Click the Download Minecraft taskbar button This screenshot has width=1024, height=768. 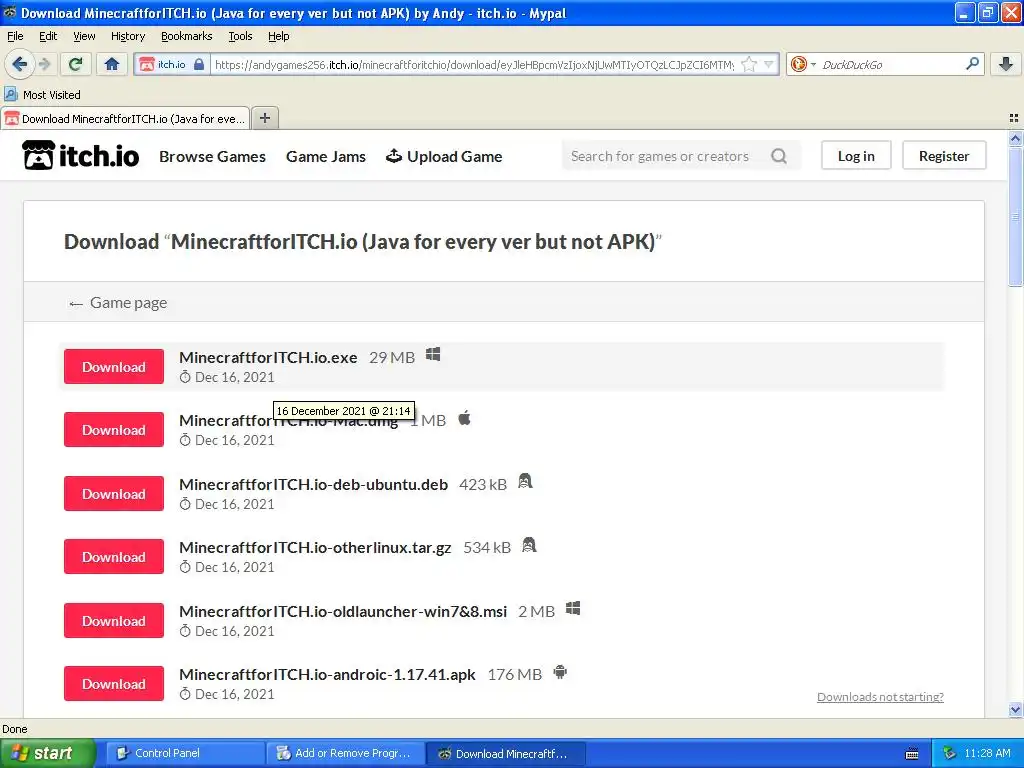pyautogui.click(x=506, y=753)
